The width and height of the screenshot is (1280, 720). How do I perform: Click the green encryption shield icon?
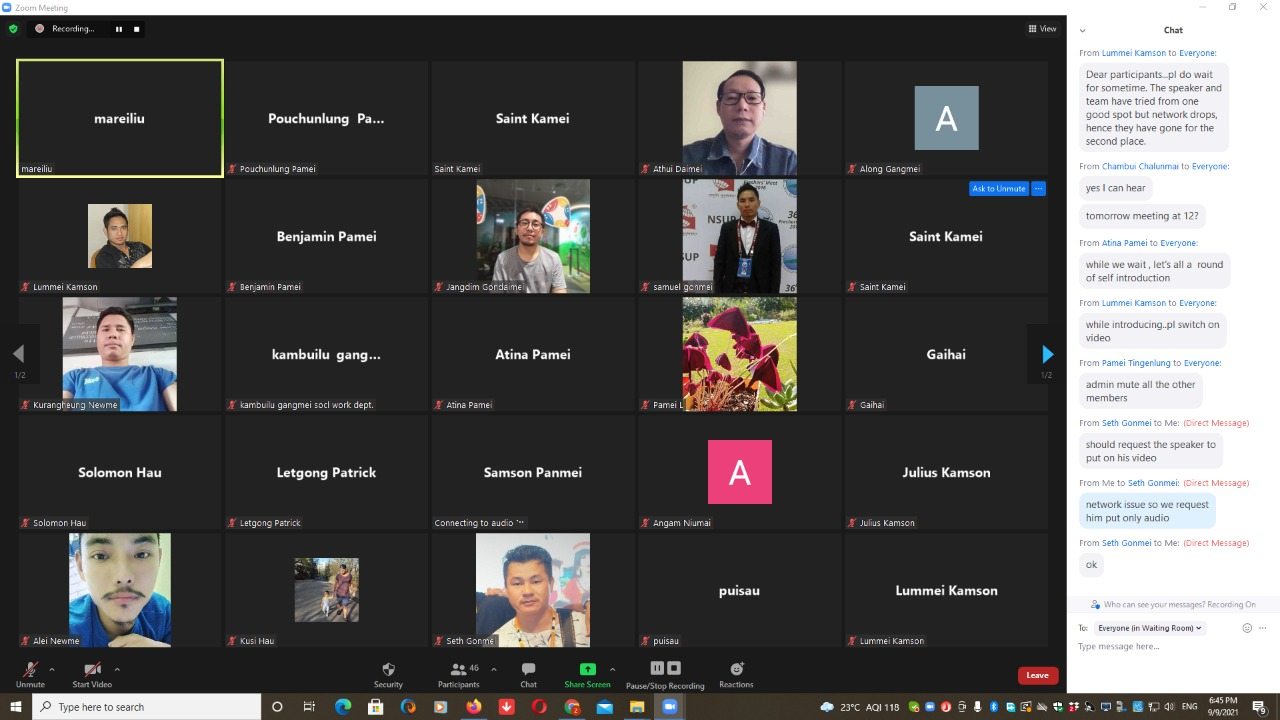pos(13,29)
